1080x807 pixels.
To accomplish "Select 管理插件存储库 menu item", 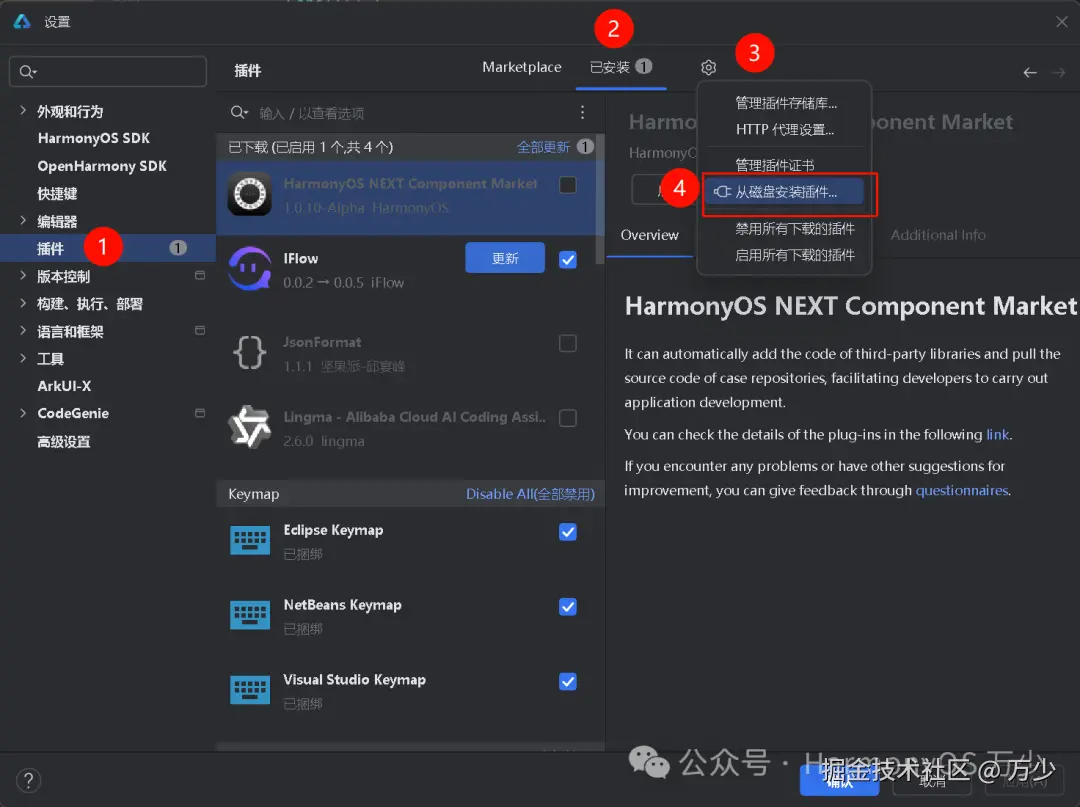I will tap(784, 103).
